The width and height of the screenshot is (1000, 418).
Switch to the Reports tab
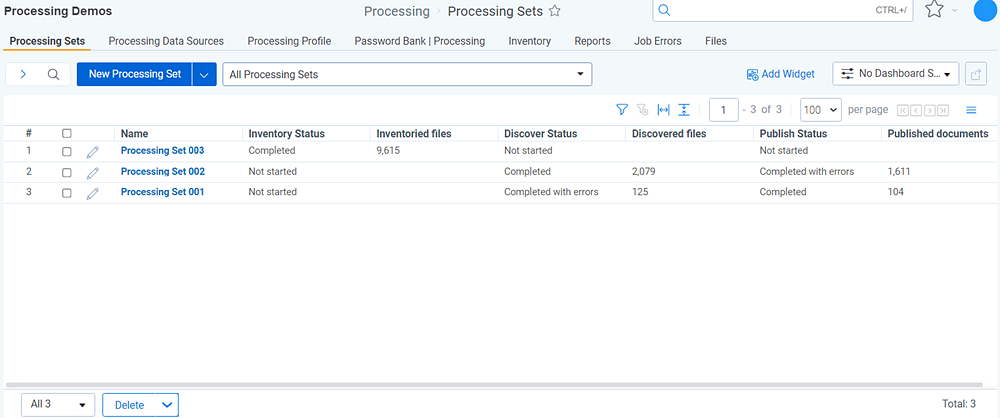coord(592,41)
